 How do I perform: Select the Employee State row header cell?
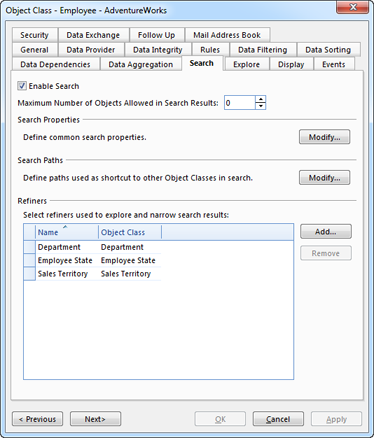(x=30, y=260)
